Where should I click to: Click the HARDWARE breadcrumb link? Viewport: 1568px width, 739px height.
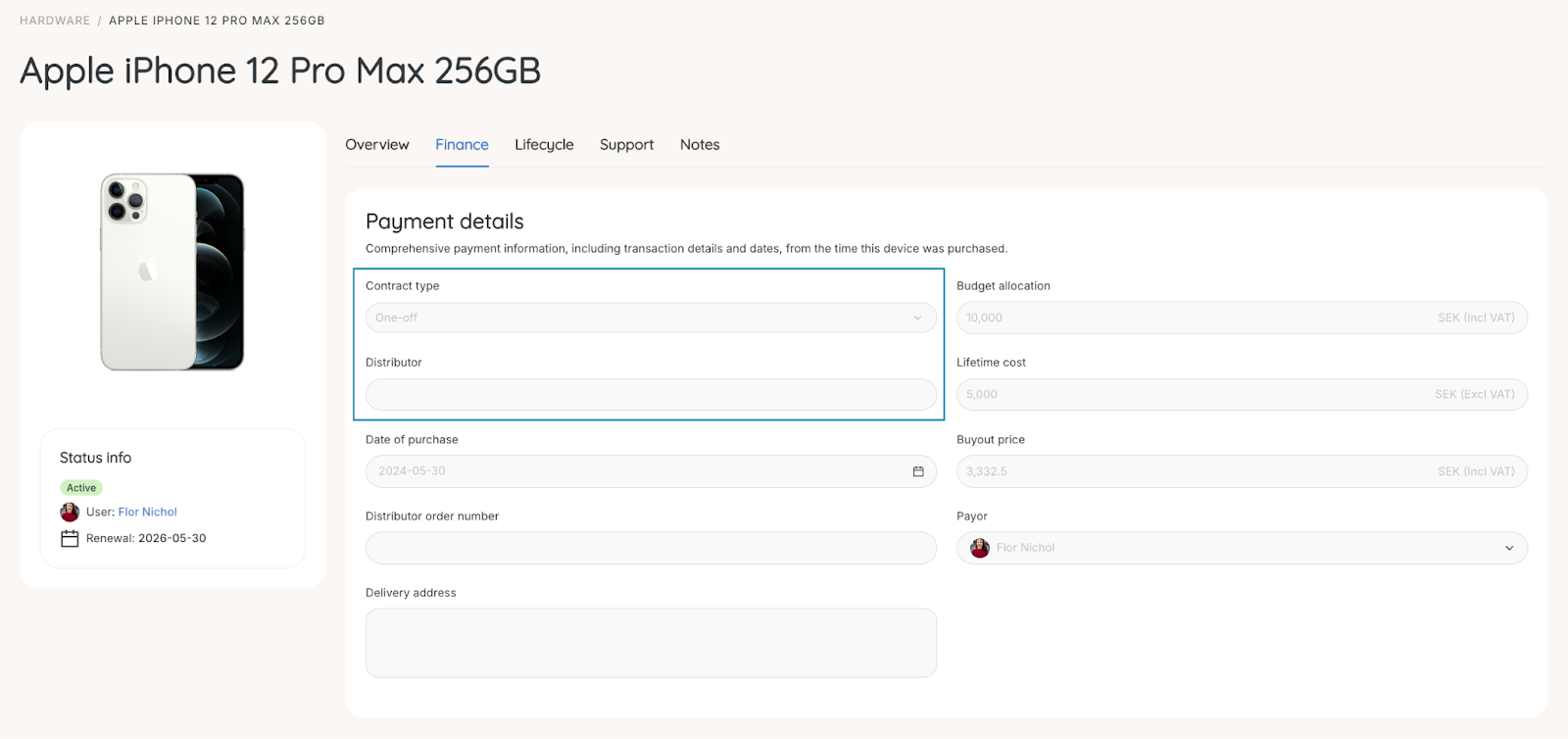(55, 21)
